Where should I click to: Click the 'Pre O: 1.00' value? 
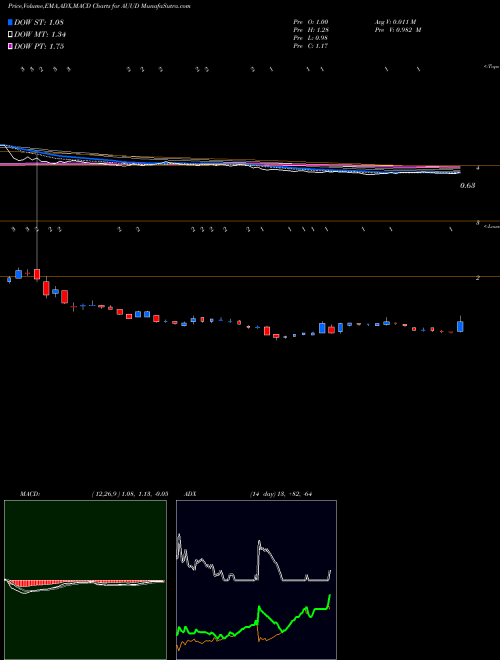click(x=311, y=22)
